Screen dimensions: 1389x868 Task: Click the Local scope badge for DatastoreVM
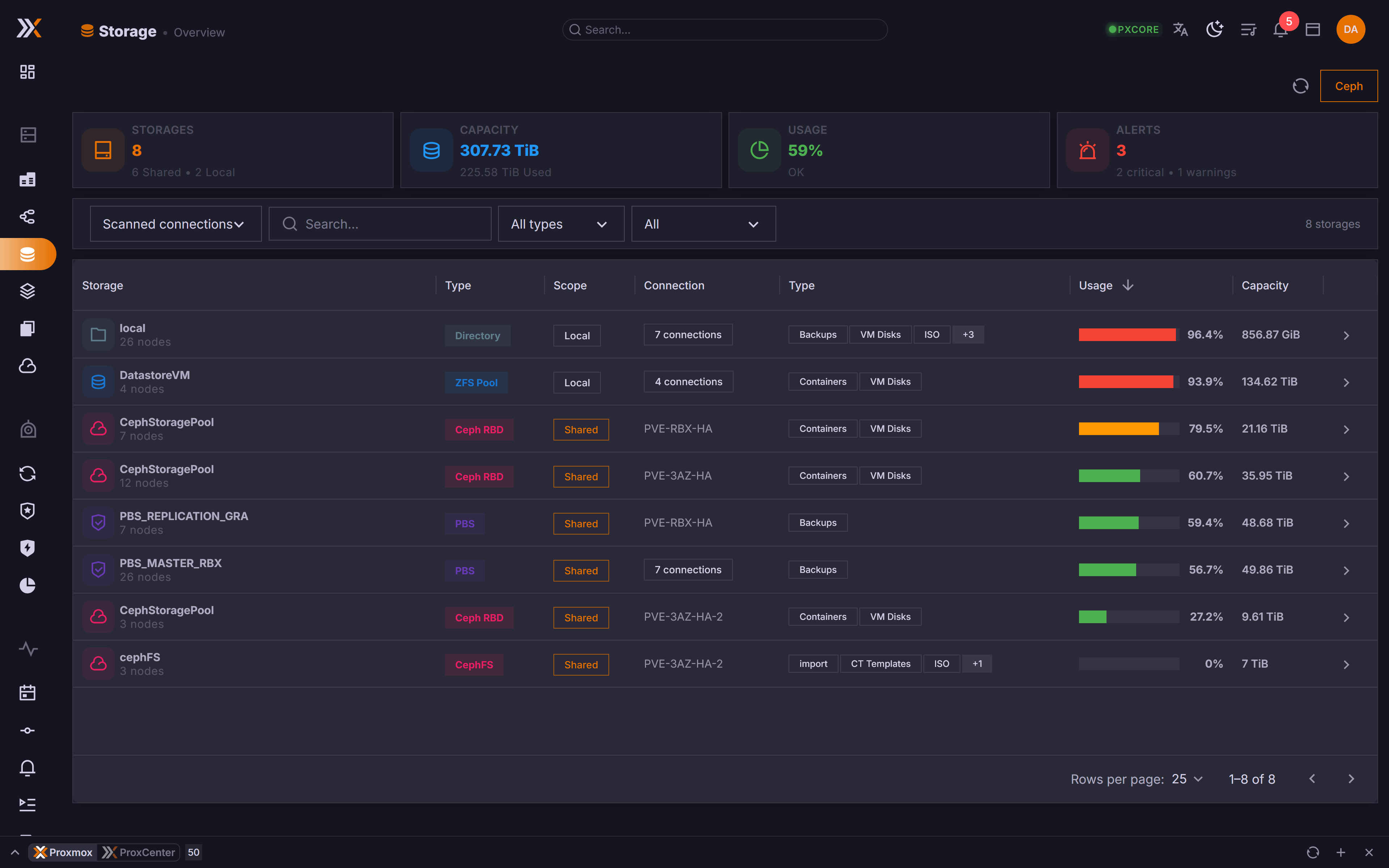click(576, 382)
